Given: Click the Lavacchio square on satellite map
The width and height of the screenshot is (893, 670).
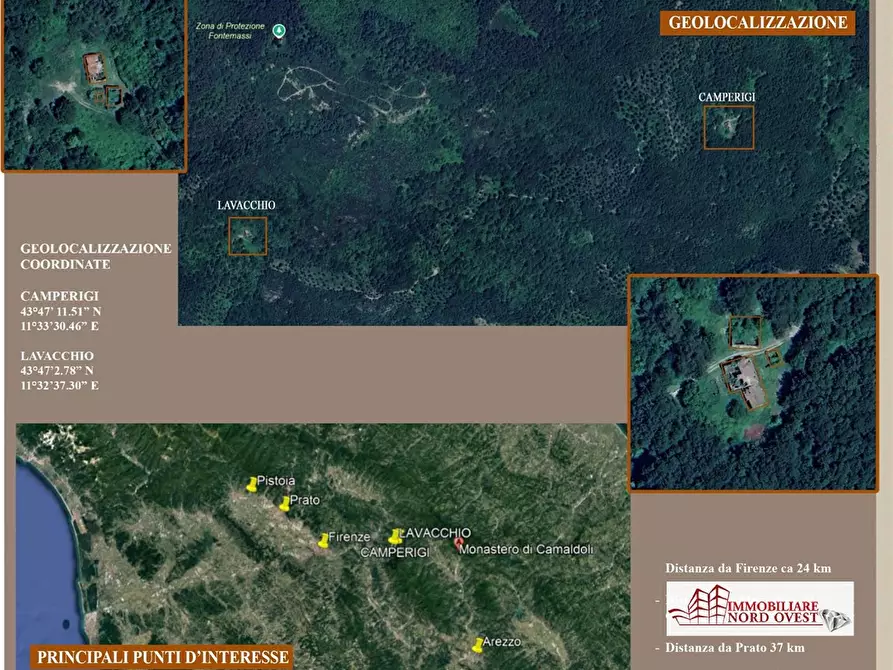Looking at the screenshot, I should 248,236.
